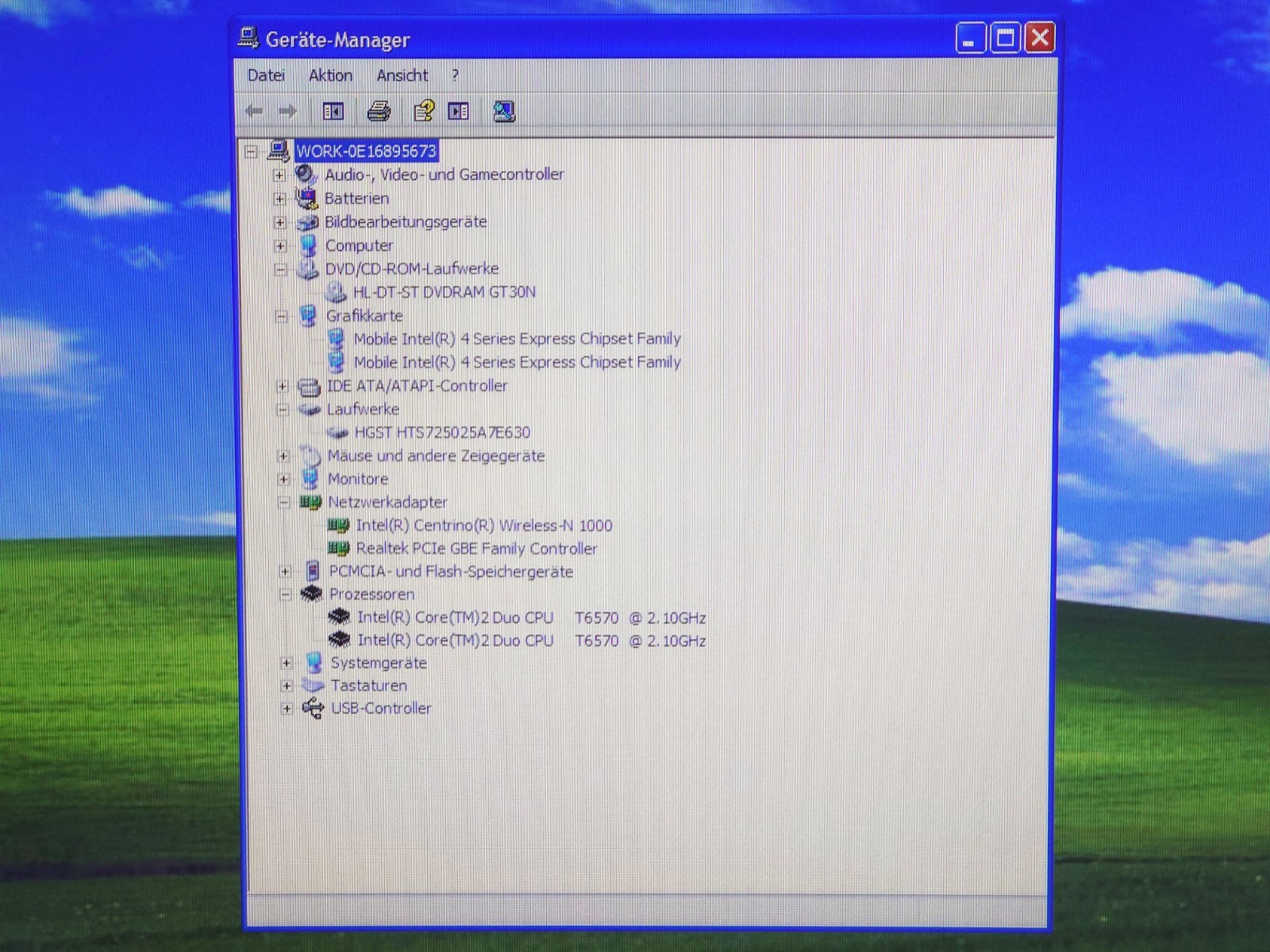Click the greyed Back arrow in the toolbar

coord(254,111)
